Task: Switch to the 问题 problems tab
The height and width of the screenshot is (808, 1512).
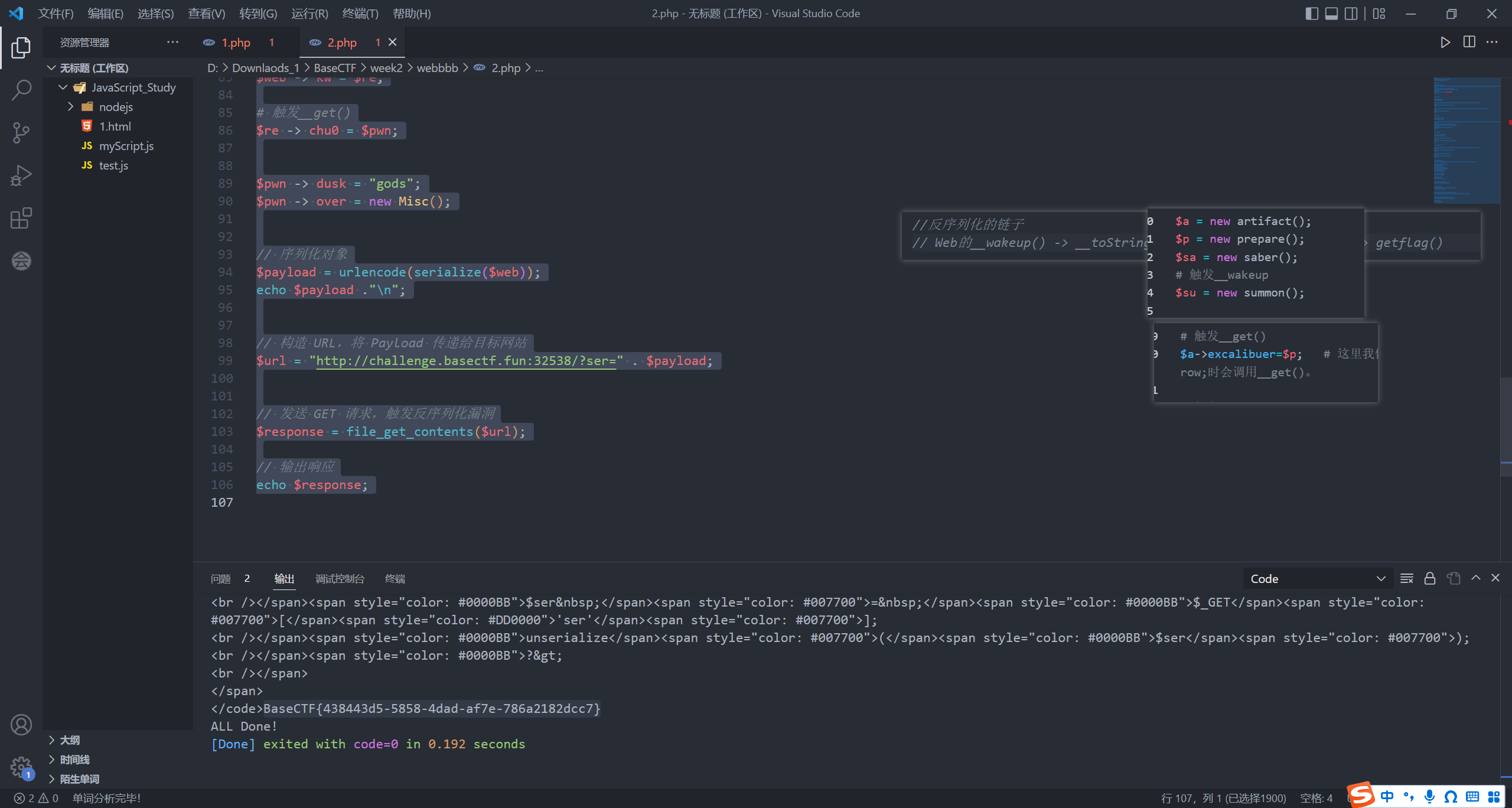Action: point(221,579)
